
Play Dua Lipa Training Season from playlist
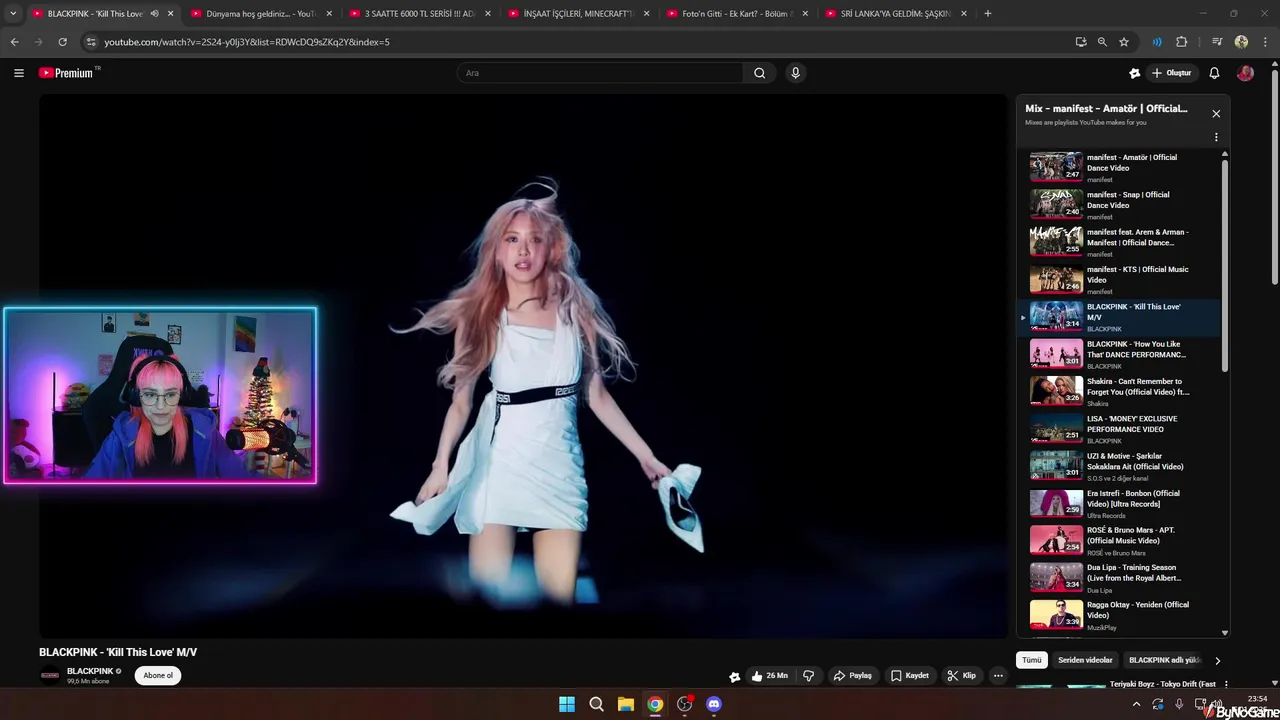(x=1120, y=578)
